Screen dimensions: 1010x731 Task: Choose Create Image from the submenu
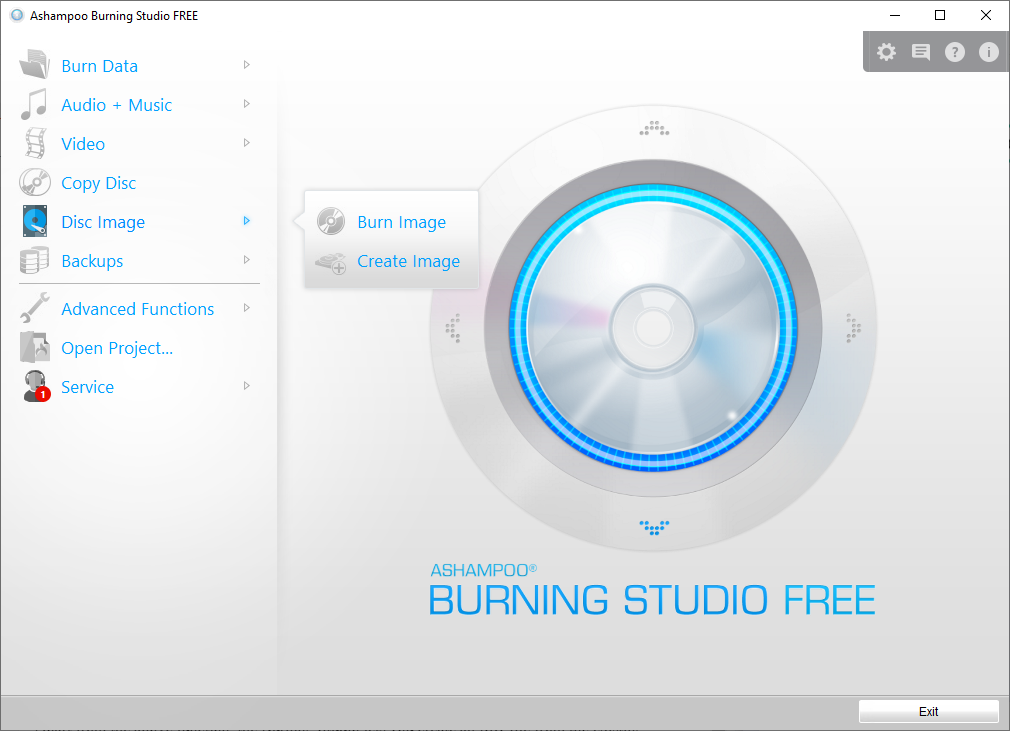408,261
